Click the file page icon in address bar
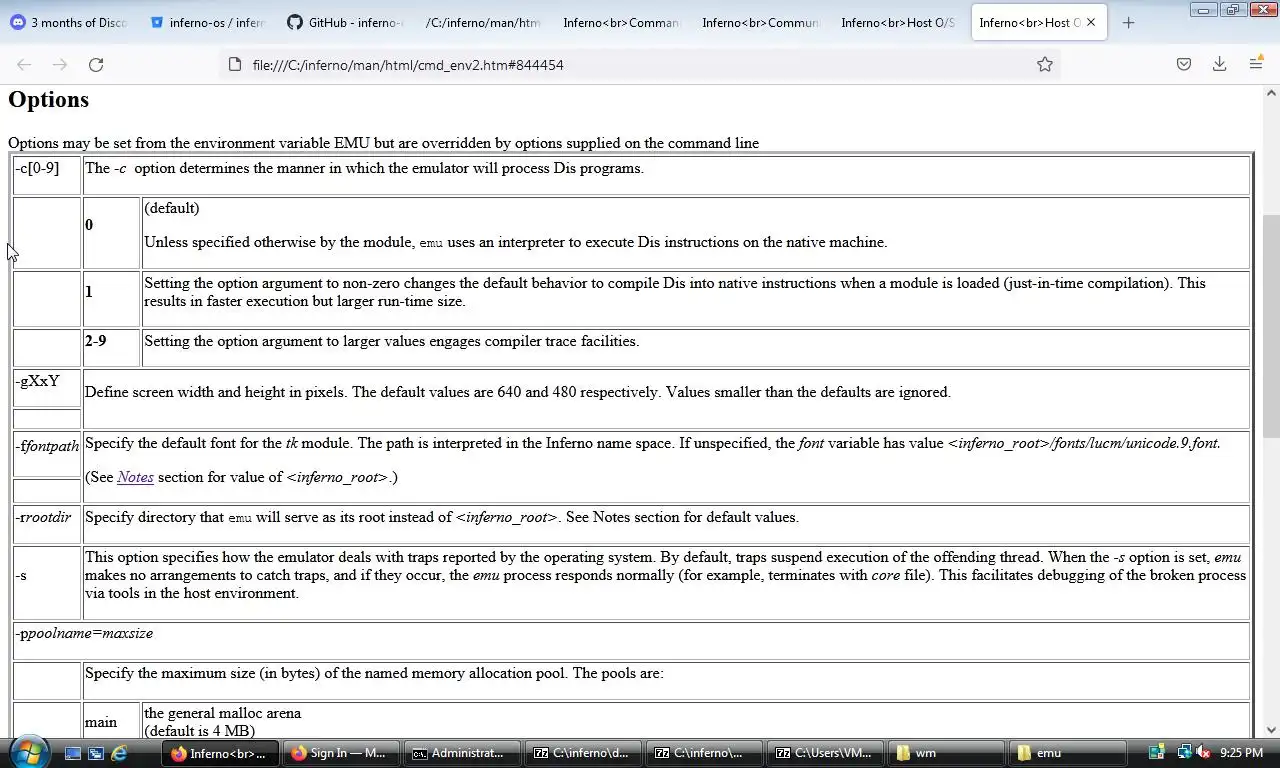 coord(235,64)
